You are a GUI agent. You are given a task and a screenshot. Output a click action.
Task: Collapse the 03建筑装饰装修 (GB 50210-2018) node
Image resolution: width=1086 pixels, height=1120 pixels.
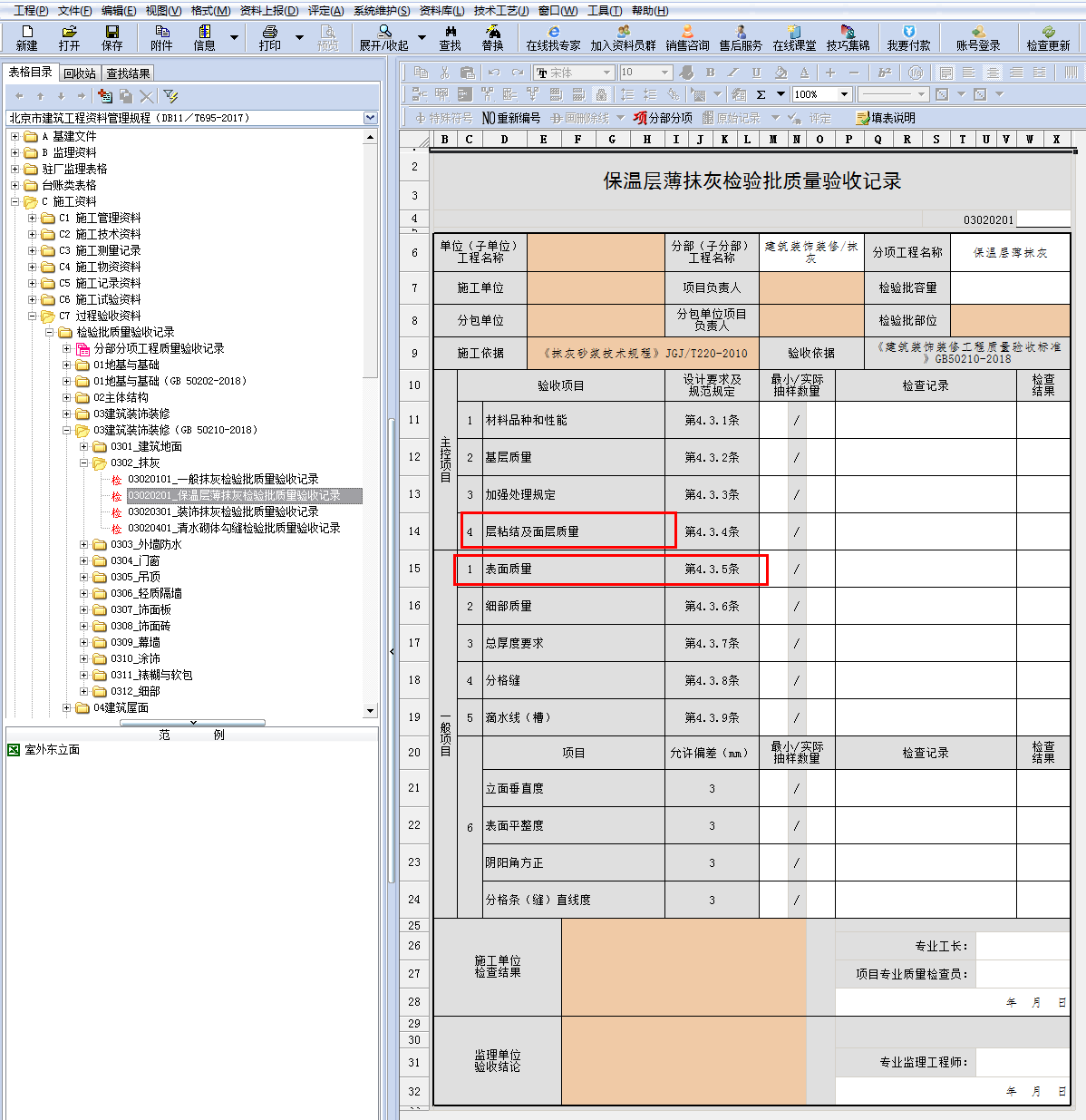pyautogui.click(x=67, y=430)
